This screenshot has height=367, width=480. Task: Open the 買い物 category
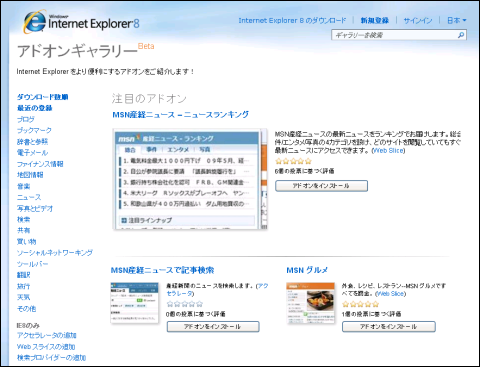(27, 241)
